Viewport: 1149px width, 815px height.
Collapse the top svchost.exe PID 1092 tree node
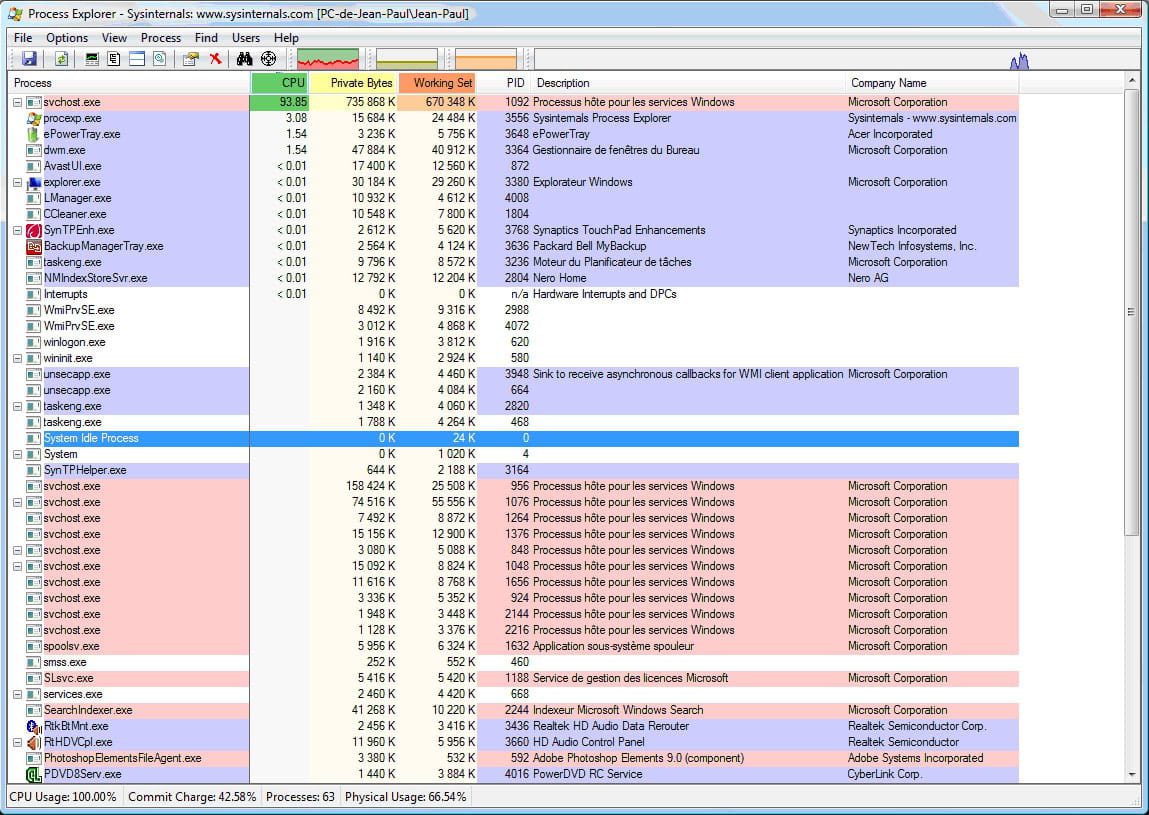[18, 103]
